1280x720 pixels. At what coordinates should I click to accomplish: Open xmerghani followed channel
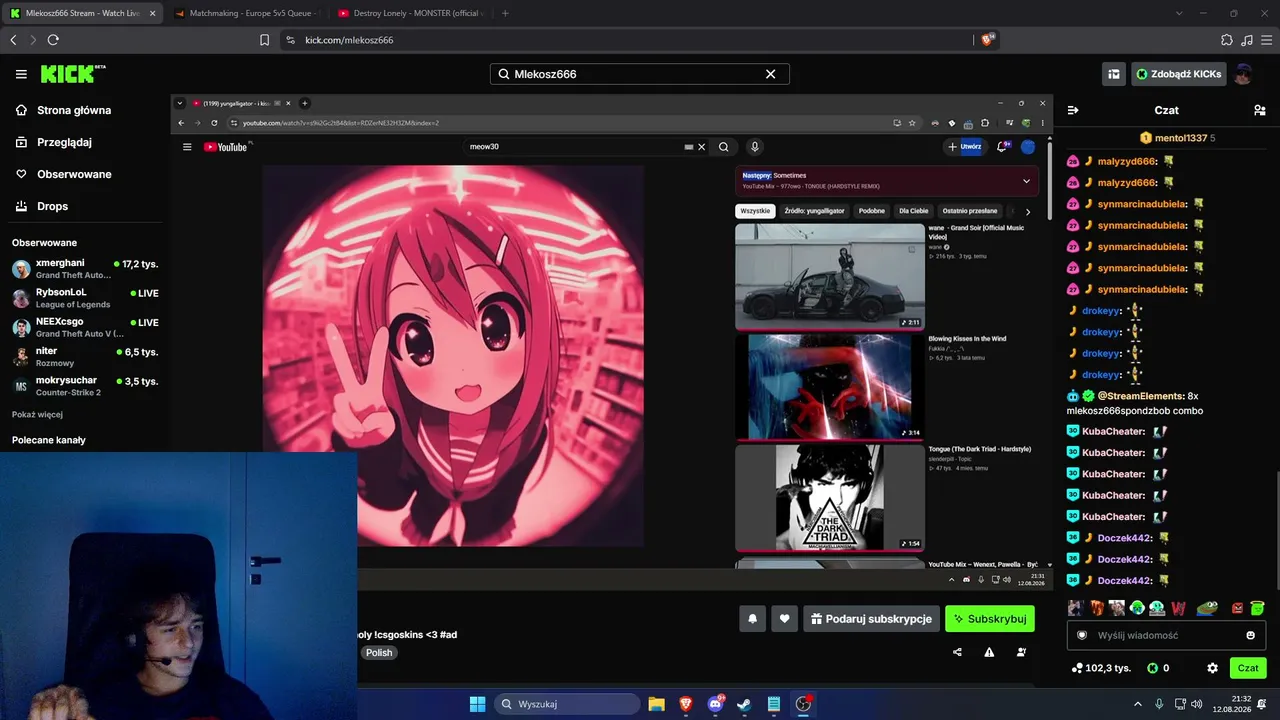pos(85,269)
